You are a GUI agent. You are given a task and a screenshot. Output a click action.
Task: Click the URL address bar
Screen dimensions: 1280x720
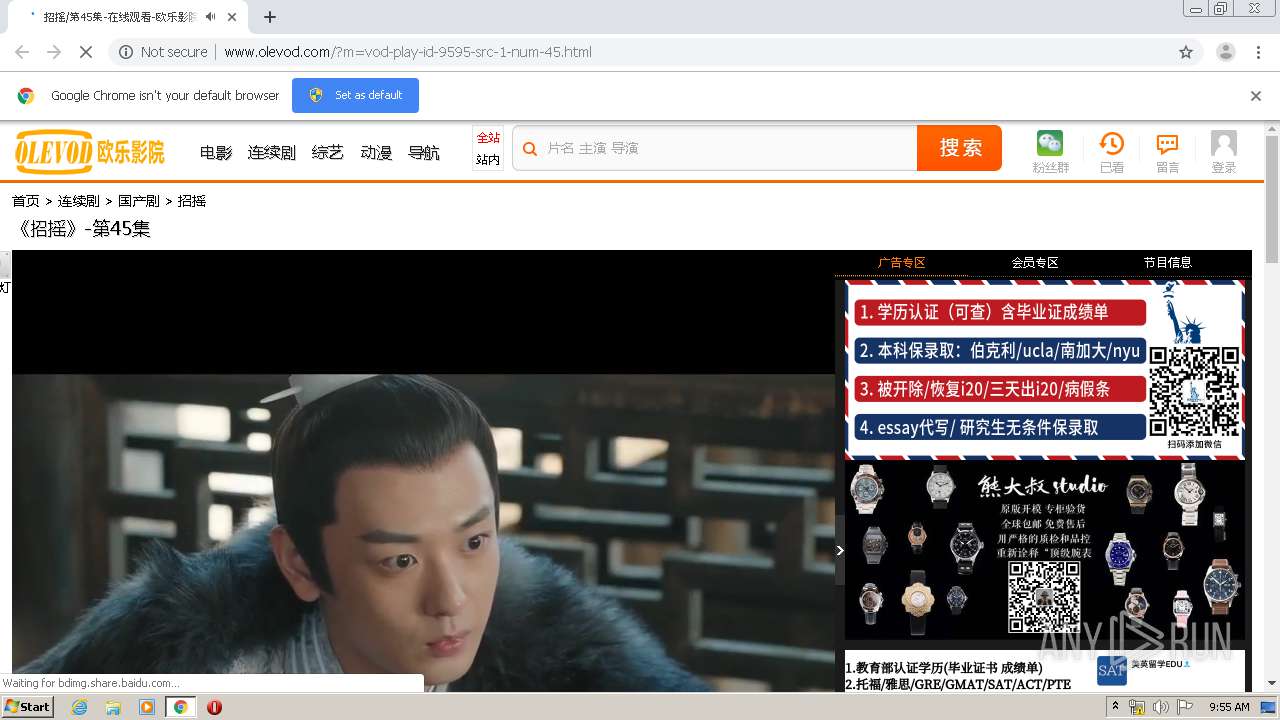point(655,52)
